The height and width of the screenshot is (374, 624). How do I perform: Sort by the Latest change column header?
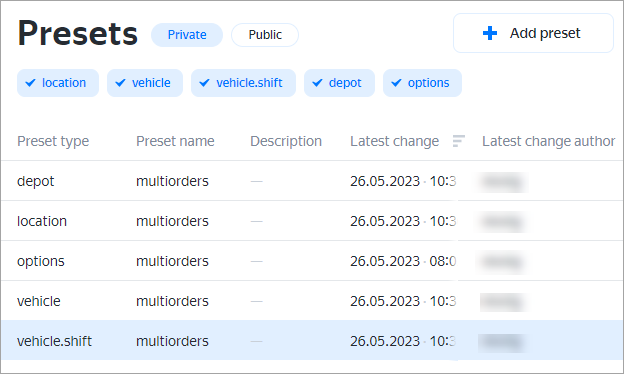[394, 141]
